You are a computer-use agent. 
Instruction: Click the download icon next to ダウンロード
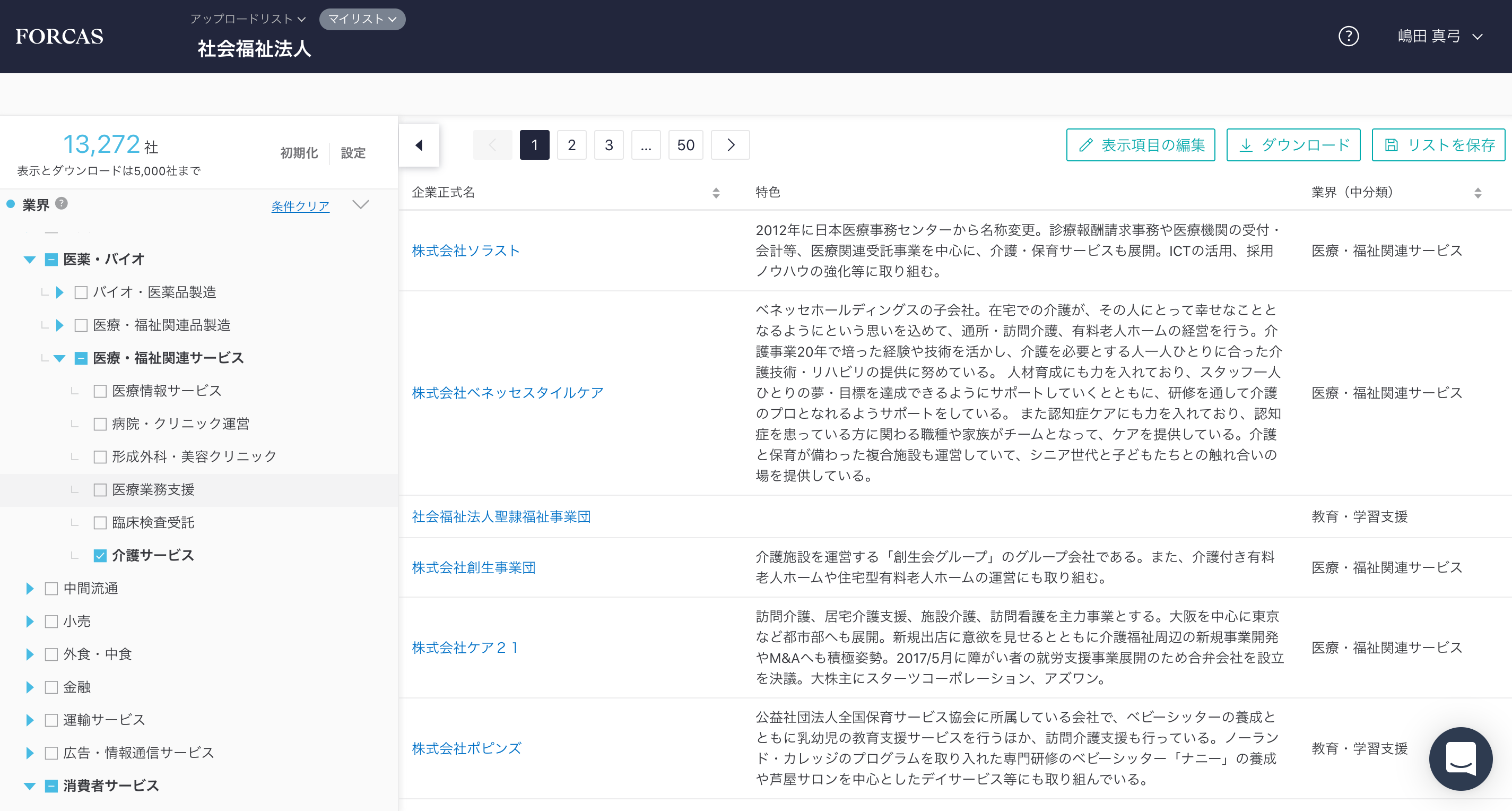point(1247,144)
